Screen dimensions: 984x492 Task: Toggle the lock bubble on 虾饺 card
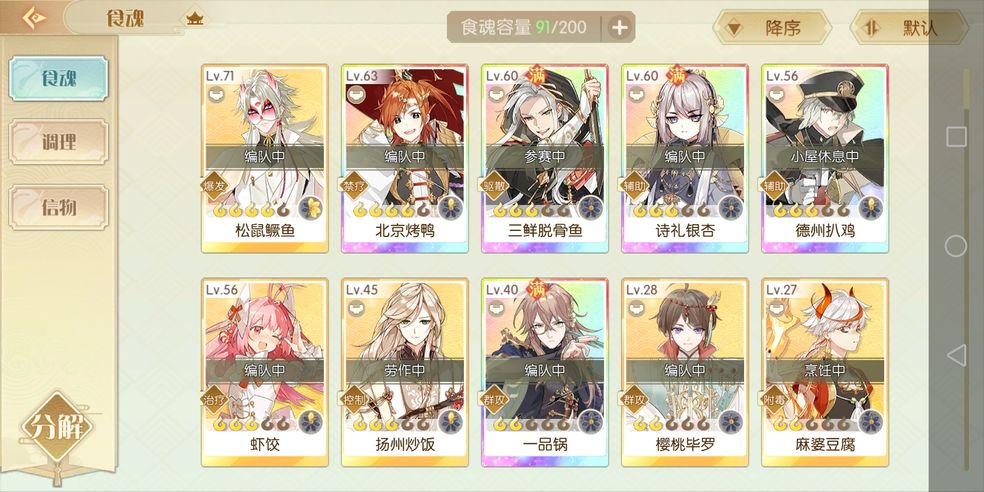(x=215, y=309)
